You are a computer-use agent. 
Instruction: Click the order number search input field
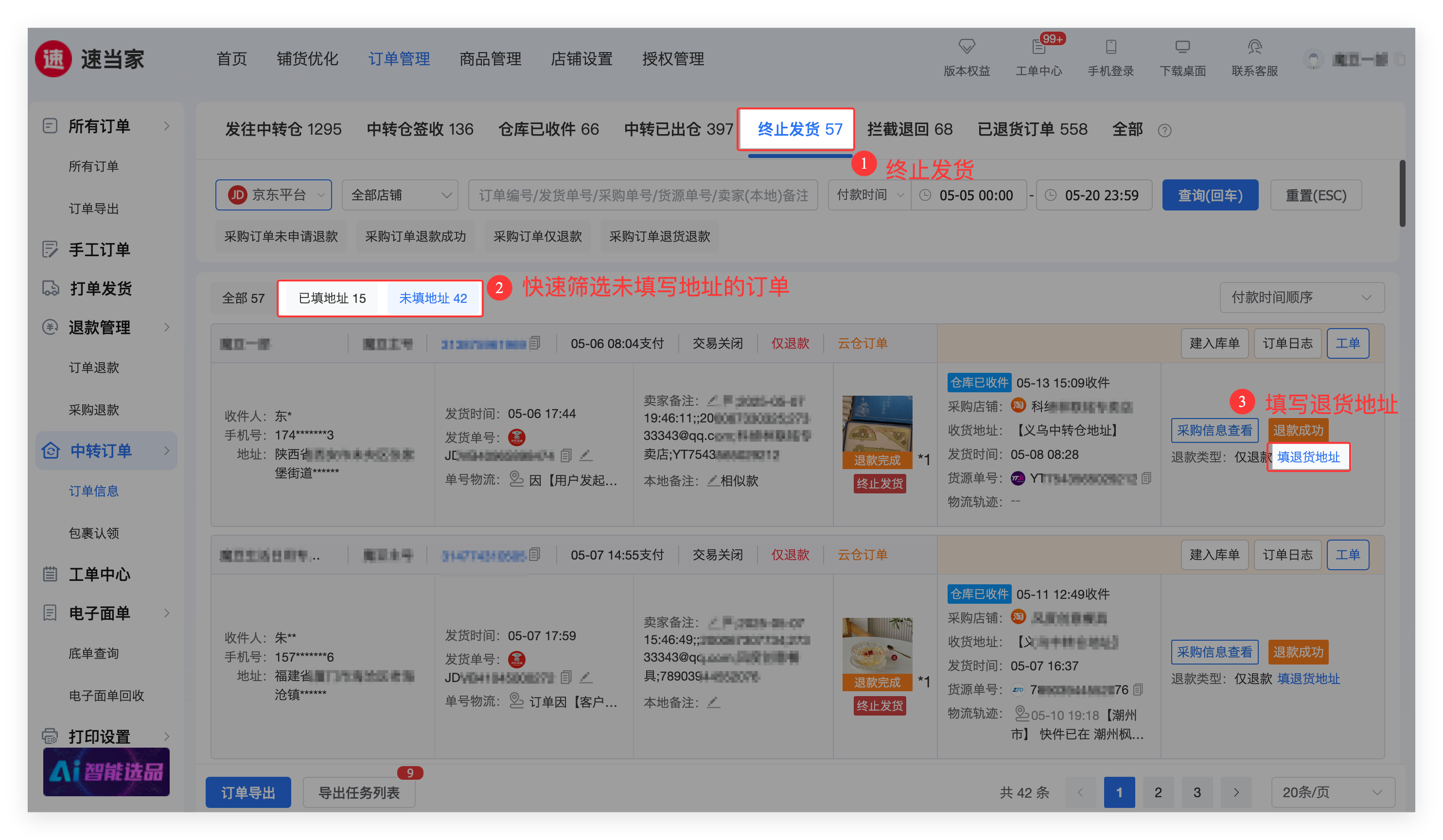pos(642,195)
